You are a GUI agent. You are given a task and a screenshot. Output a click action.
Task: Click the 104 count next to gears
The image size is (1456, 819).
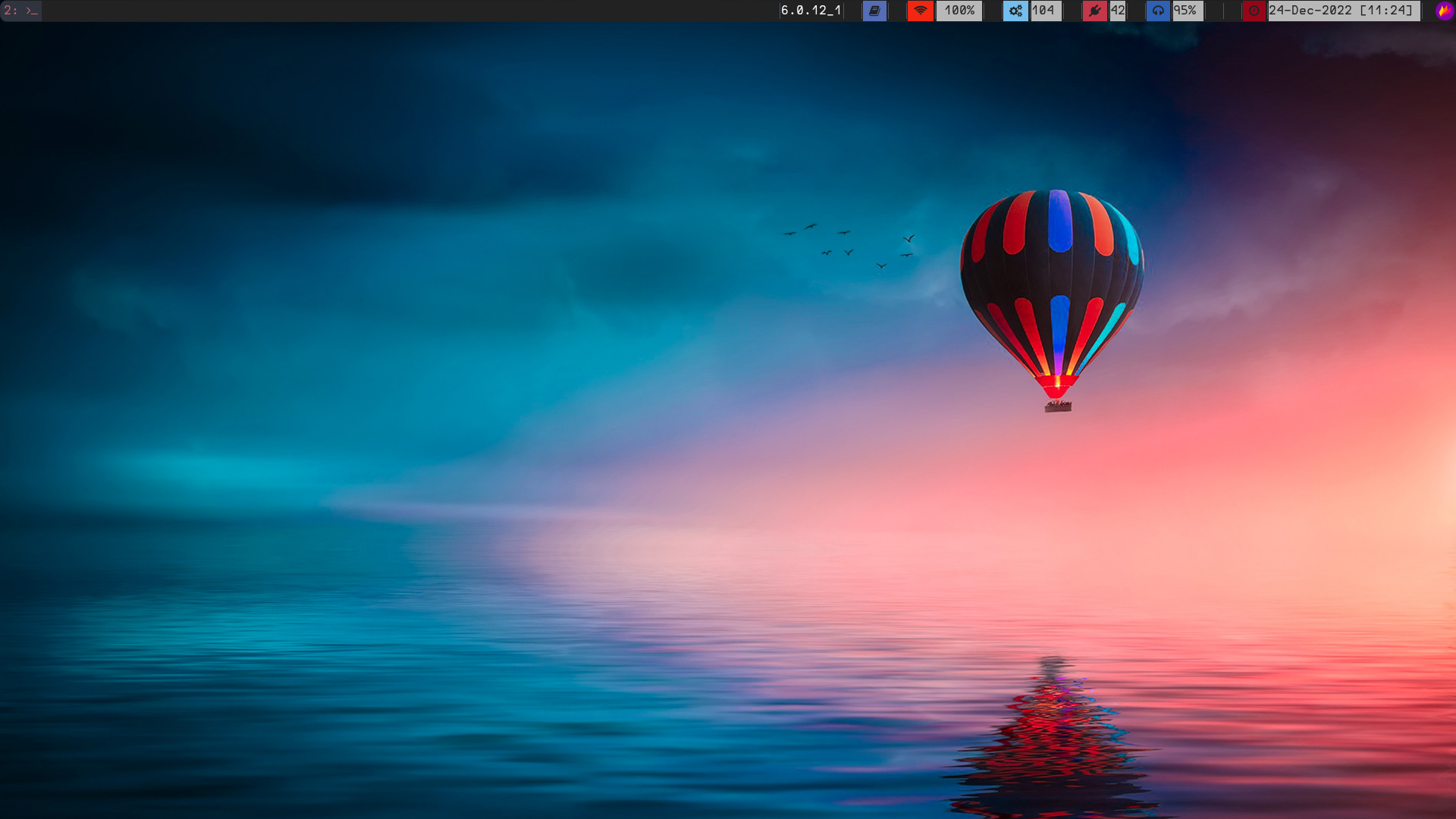point(1043,11)
